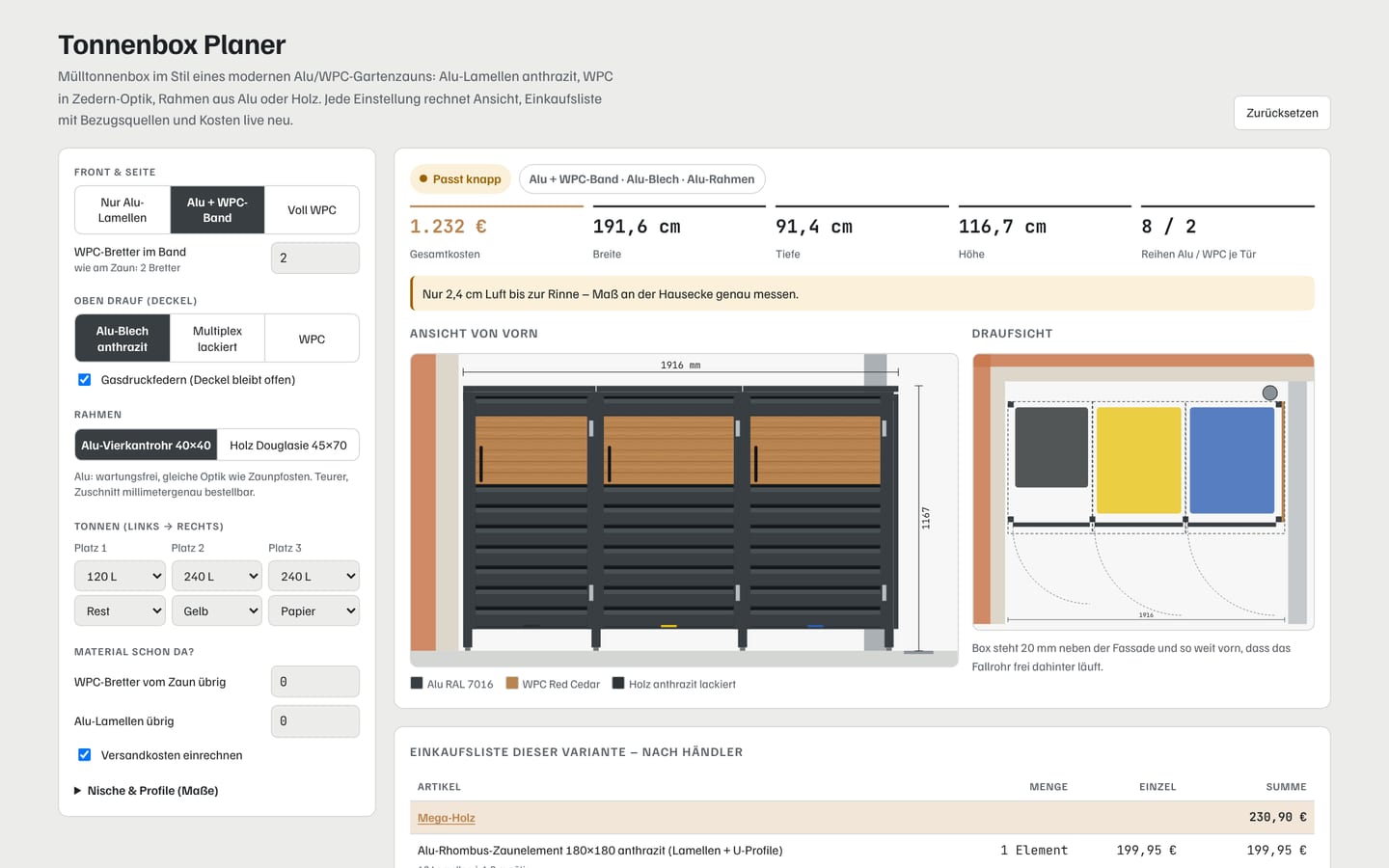Click the WPC-Bretter vom Zaun übrig field
1389x868 pixels.
[x=315, y=682]
